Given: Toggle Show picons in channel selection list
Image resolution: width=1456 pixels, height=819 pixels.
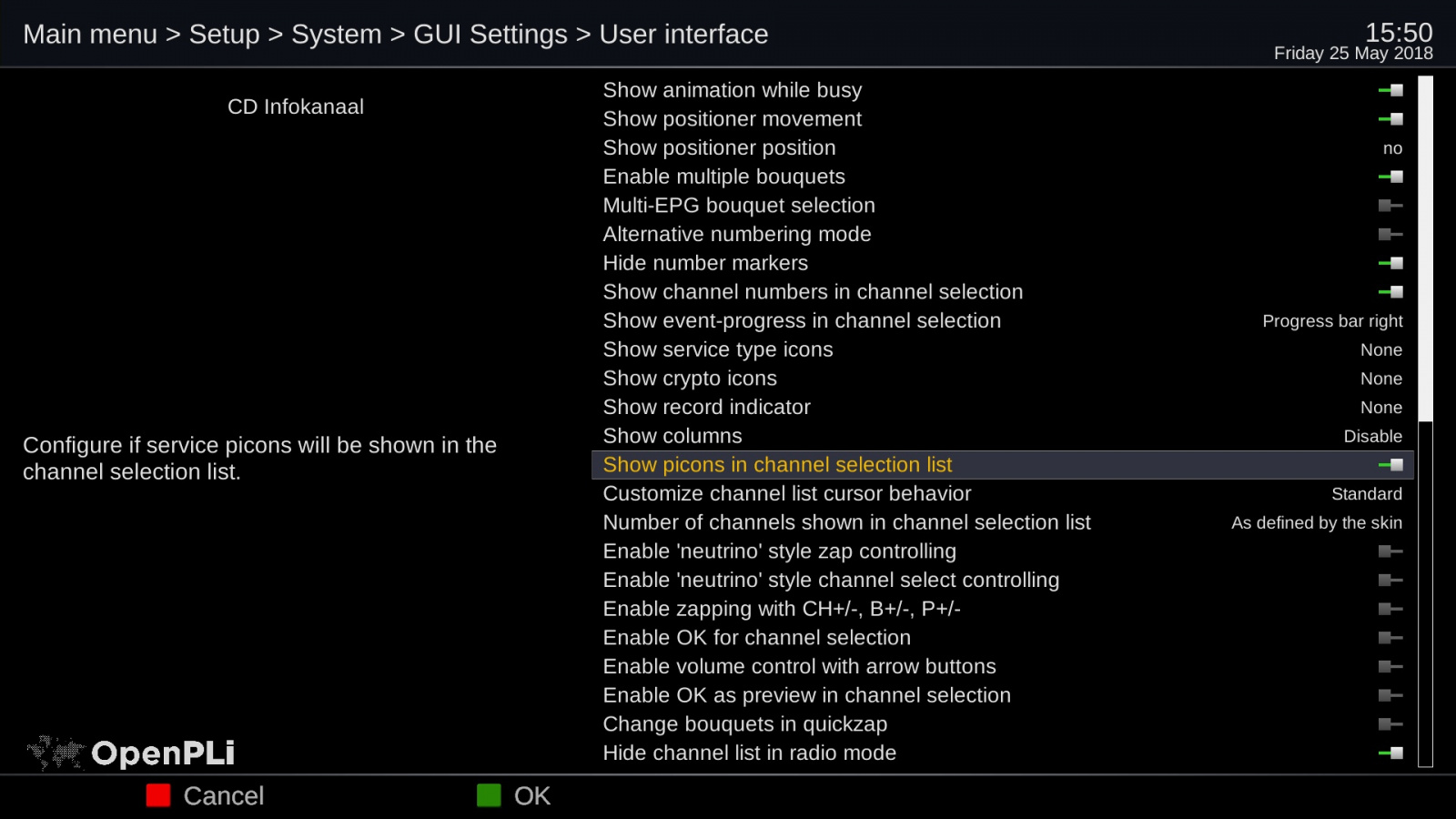Looking at the screenshot, I should (x=1390, y=465).
